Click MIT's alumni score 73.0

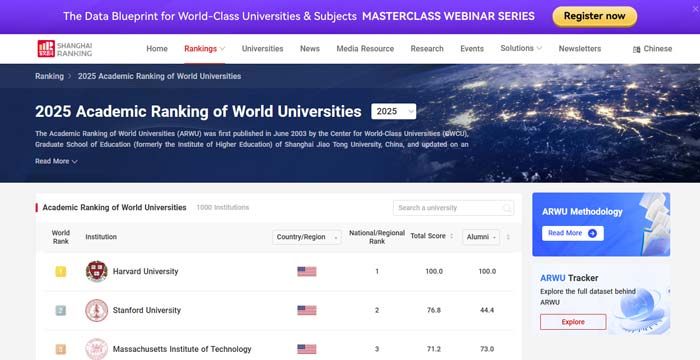(487, 349)
